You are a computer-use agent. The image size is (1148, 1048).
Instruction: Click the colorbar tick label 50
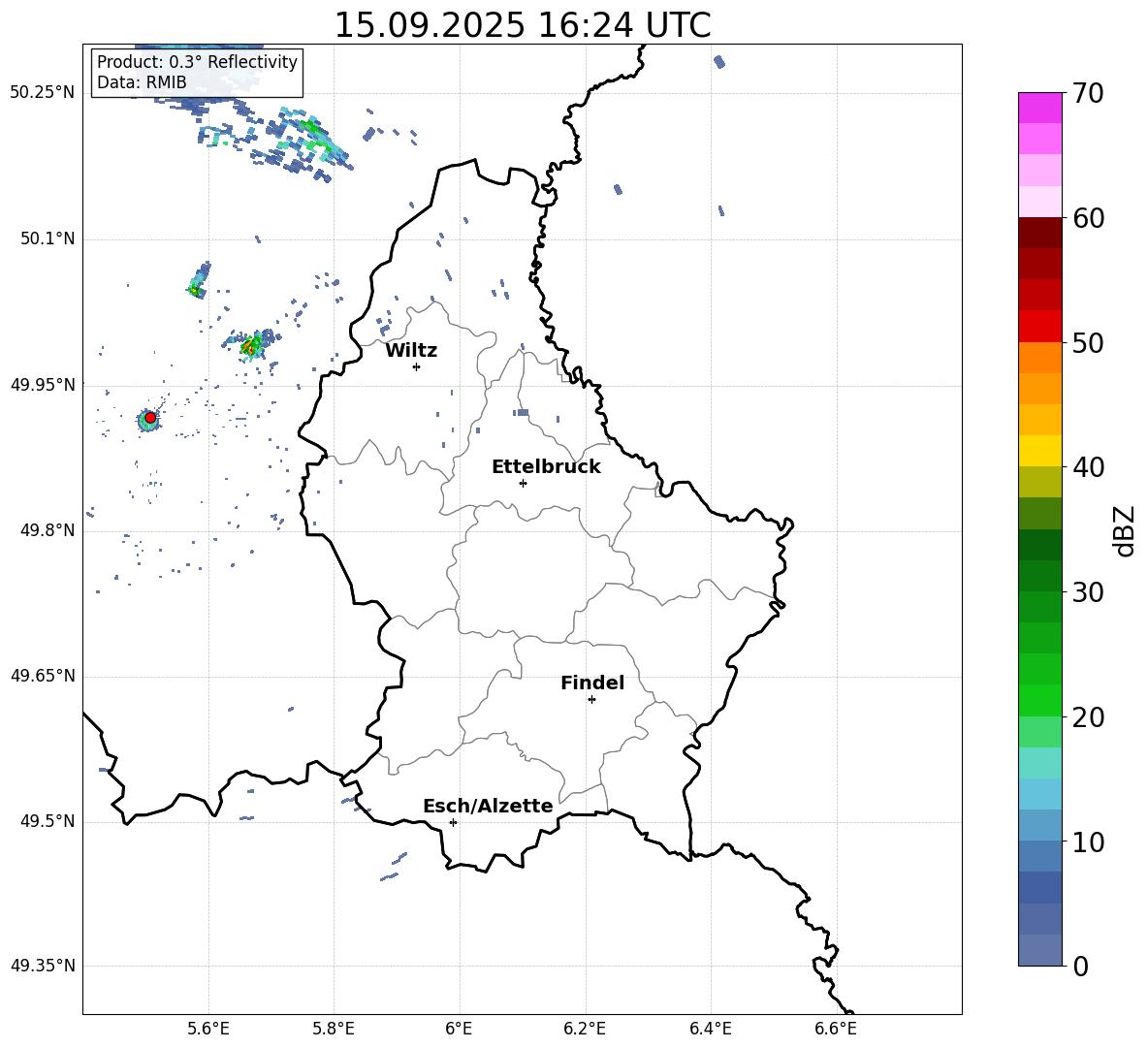tap(1088, 342)
